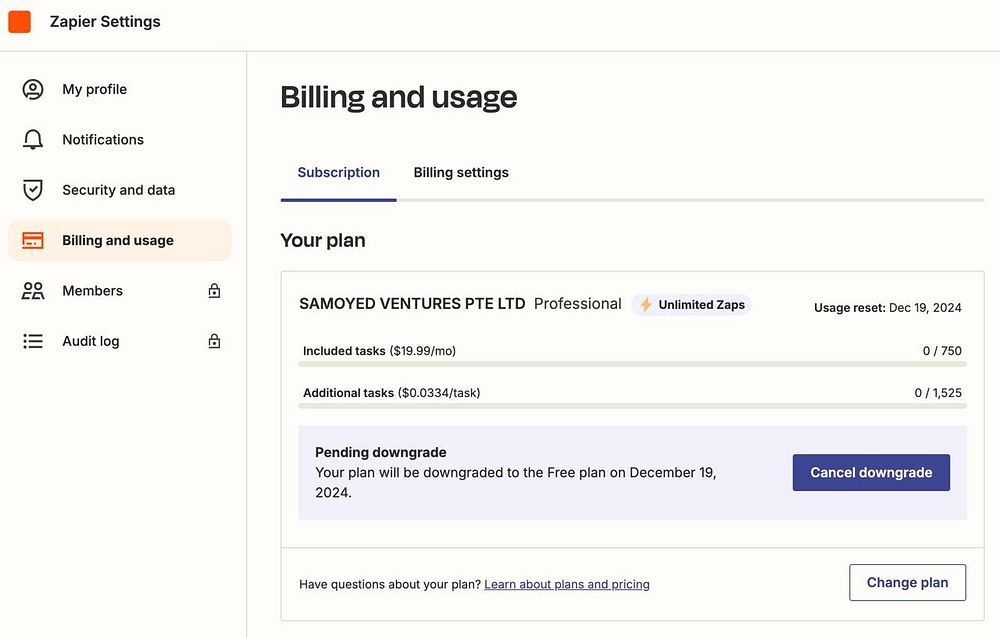Viewport: 1000px width, 638px height.
Task: Click the Zapier Settings header title
Action: (x=105, y=21)
